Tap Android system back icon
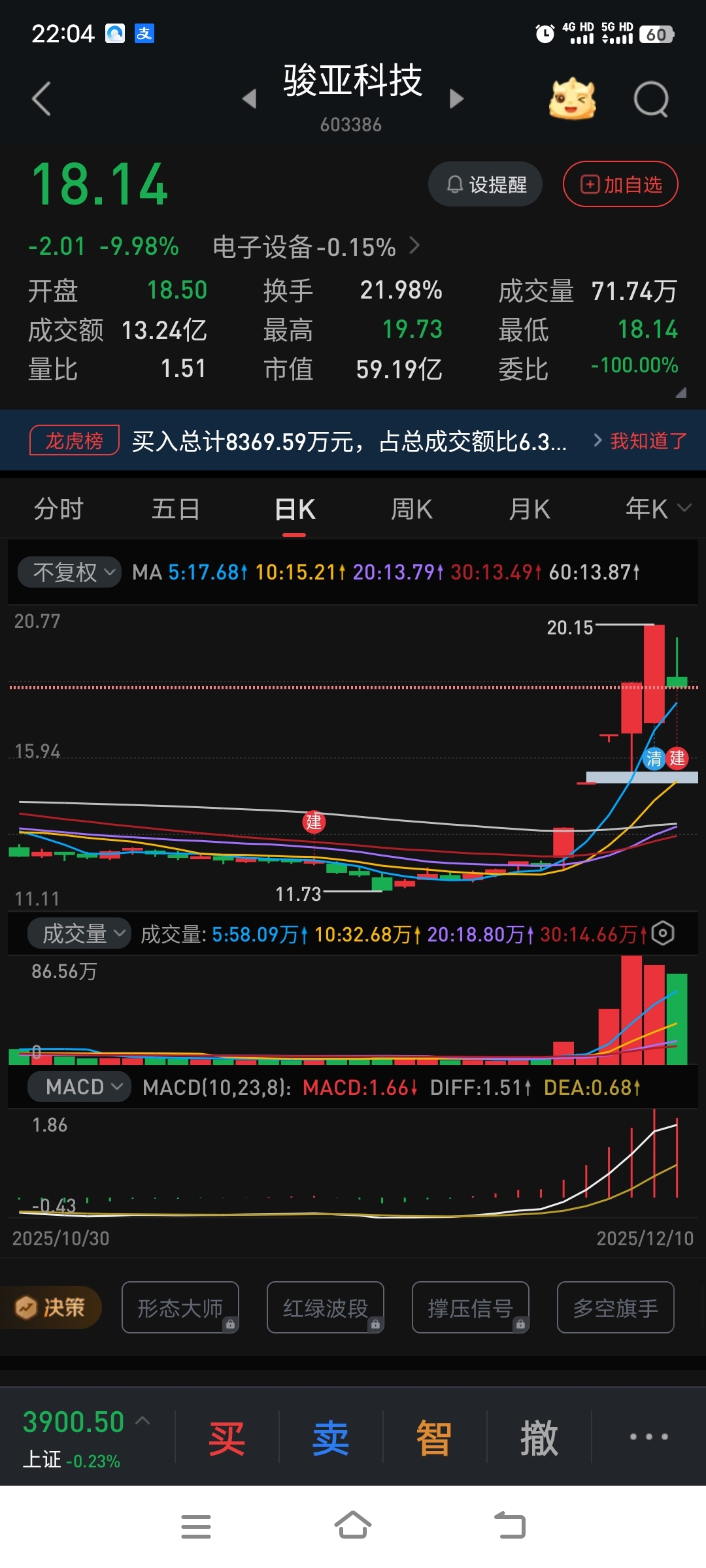The height and width of the screenshot is (1568, 706). point(510,1526)
